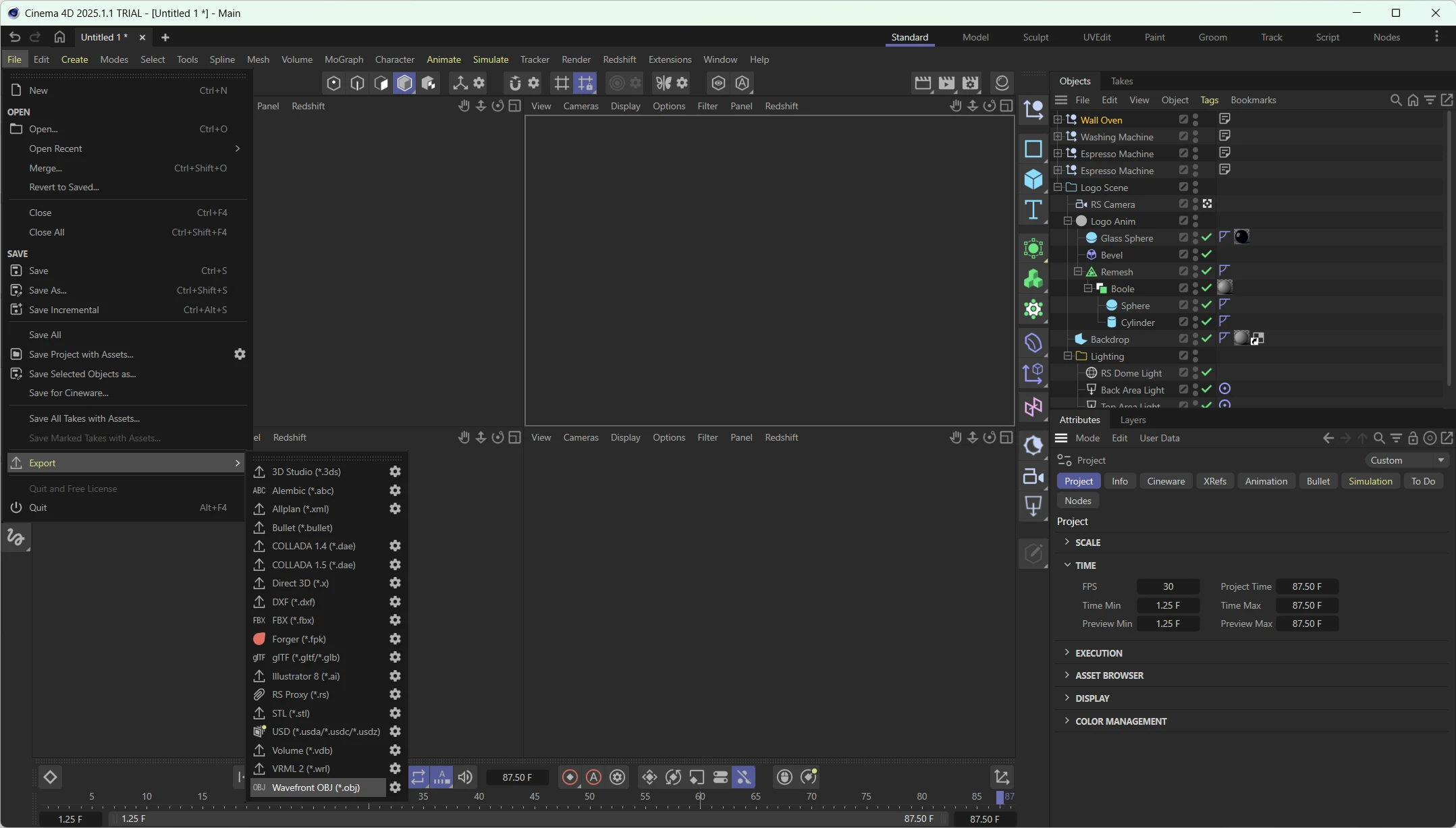Click Record Active Objects button
Screen dimensions: 1456x828
(x=570, y=777)
